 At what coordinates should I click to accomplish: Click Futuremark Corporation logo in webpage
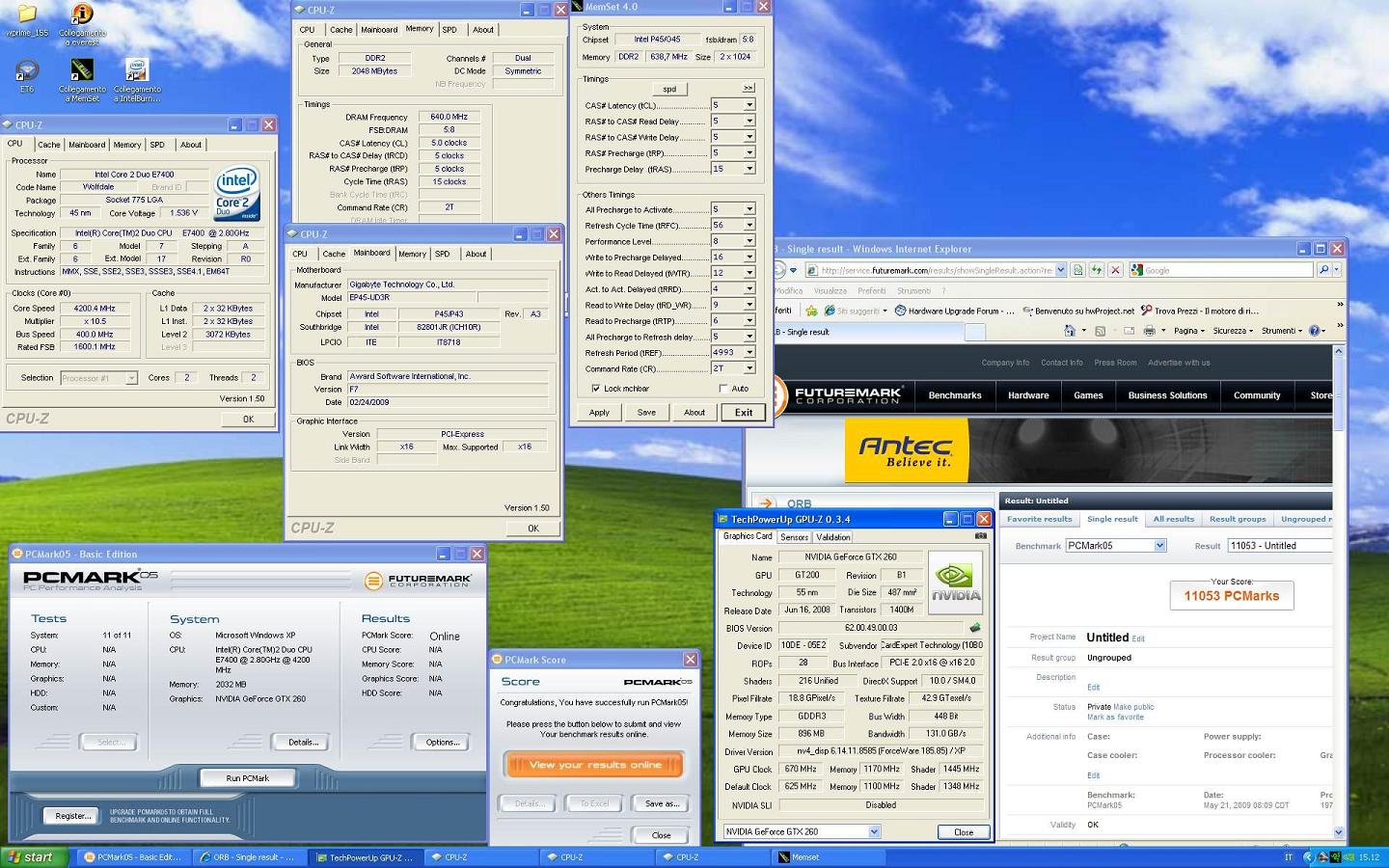click(x=839, y=395)
